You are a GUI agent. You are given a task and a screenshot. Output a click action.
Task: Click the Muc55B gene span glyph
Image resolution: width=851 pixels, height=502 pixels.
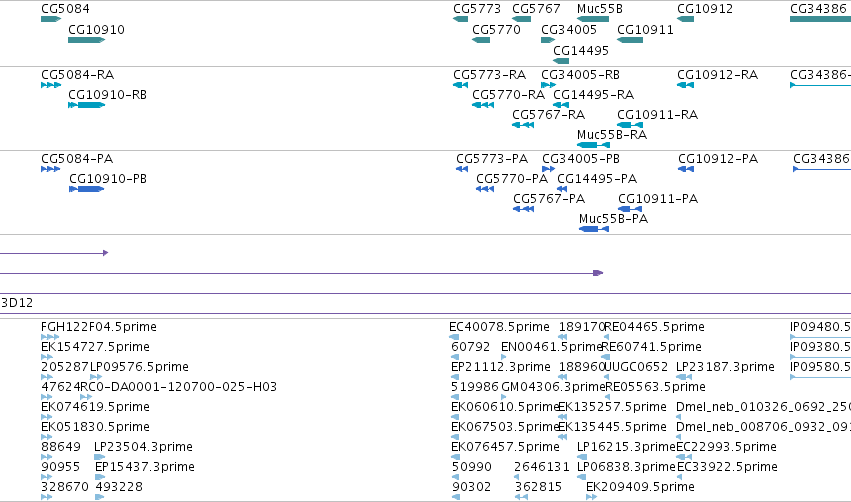point(593,19)
